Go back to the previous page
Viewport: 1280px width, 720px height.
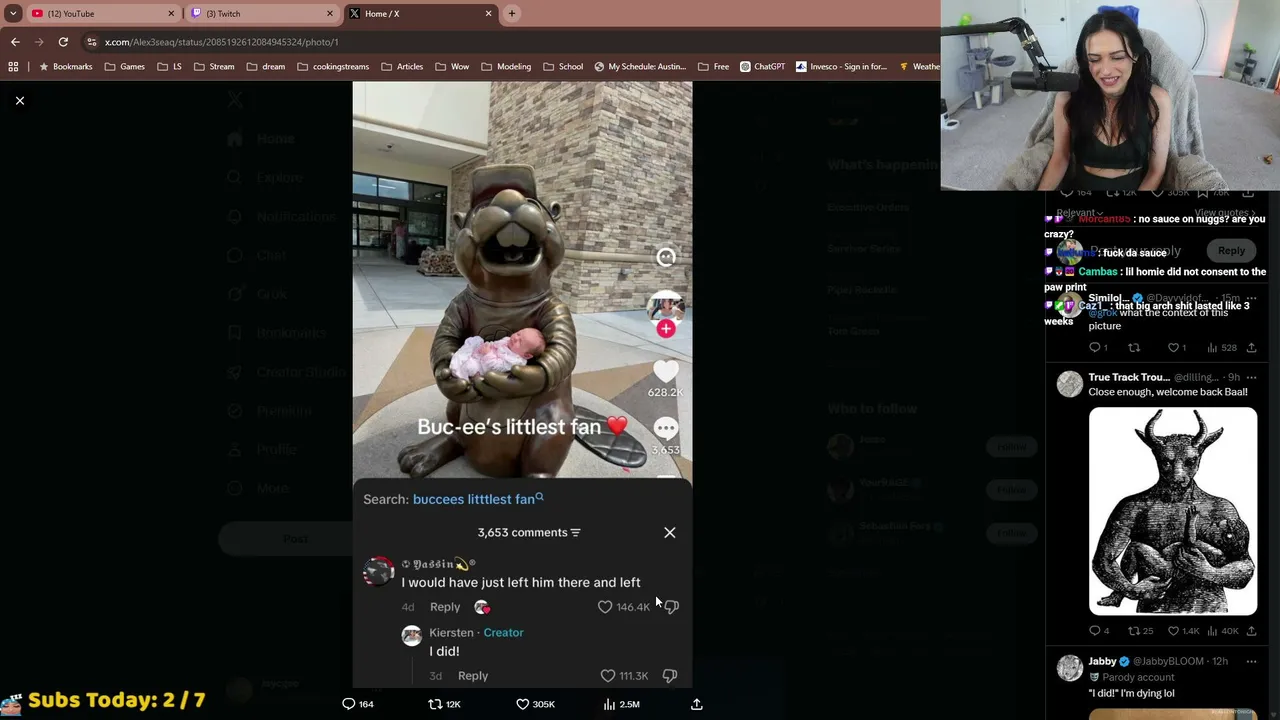click(15, 42)
